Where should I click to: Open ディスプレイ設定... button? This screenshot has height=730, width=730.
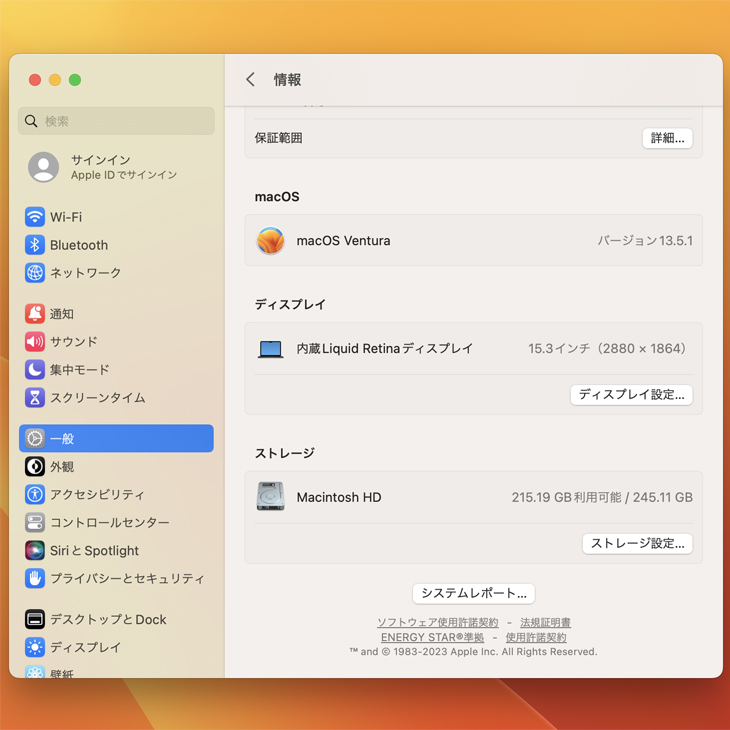[x=631, y=395]
